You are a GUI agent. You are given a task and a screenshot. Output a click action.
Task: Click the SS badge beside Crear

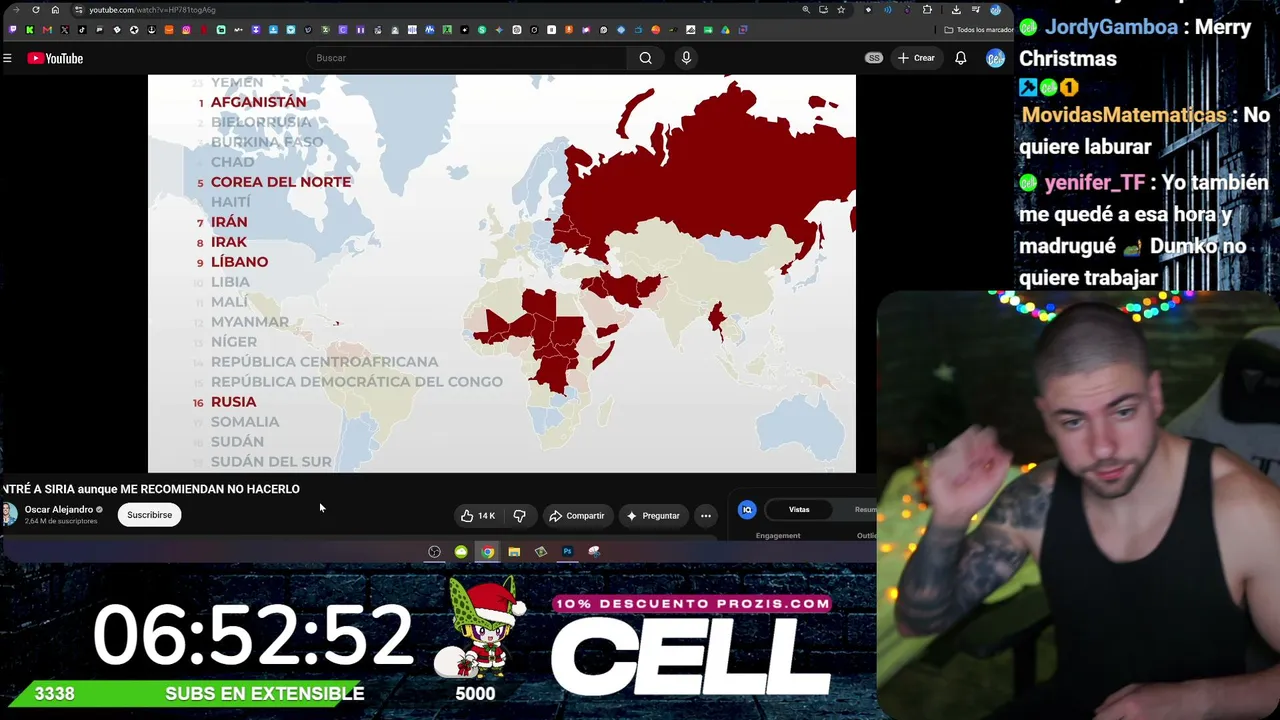[x=874, y=58]
